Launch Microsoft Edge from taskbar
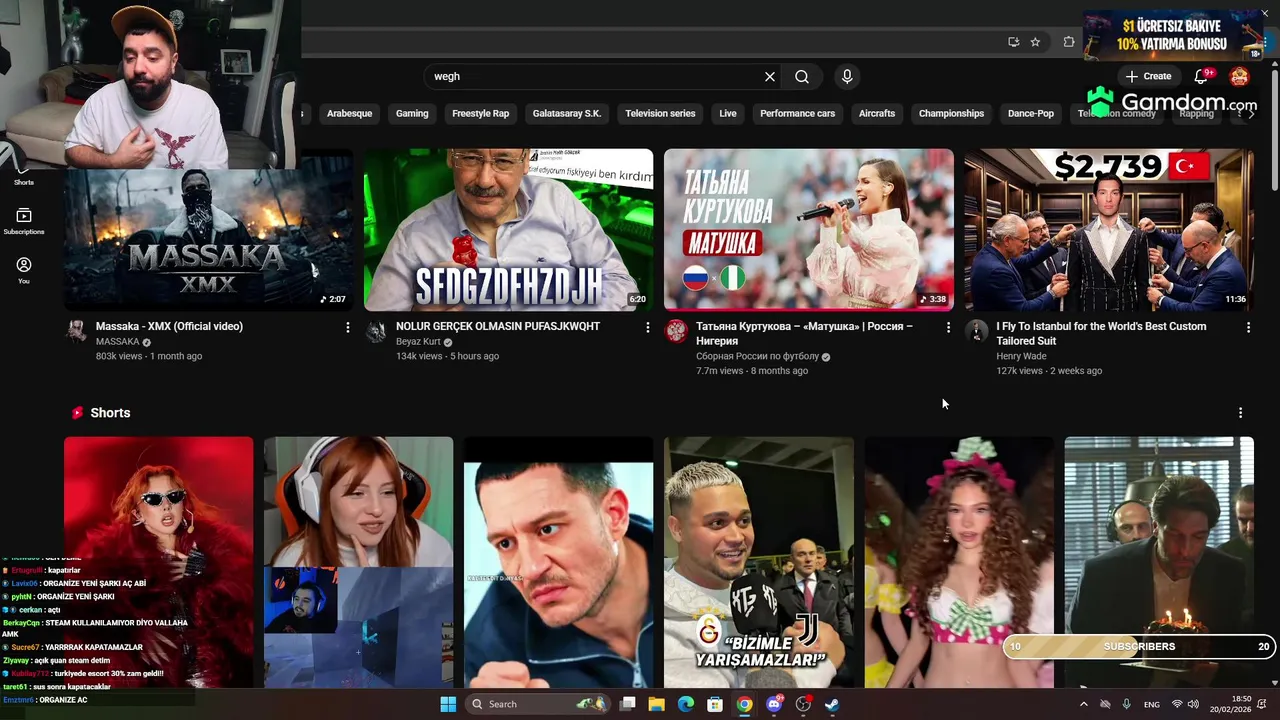Screen dimensions: 1280x720 point(686,704)
